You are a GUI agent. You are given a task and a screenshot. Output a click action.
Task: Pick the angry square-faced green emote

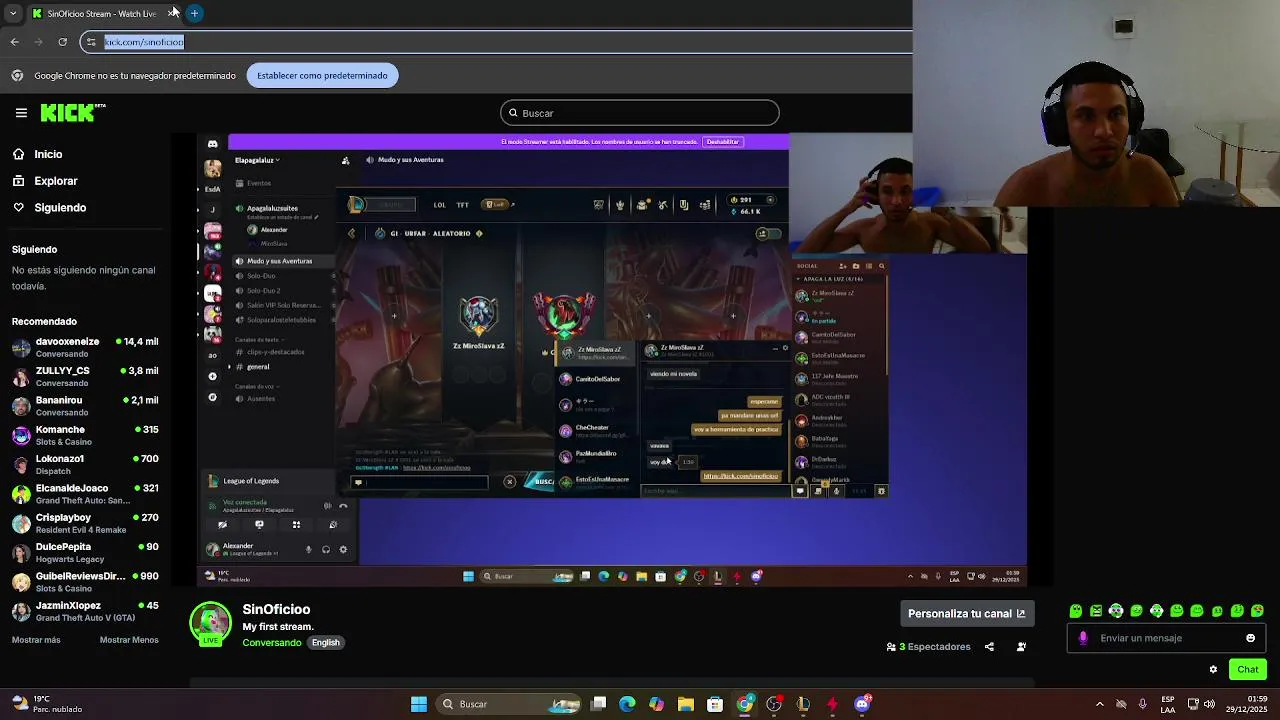tap(1096, 611)
